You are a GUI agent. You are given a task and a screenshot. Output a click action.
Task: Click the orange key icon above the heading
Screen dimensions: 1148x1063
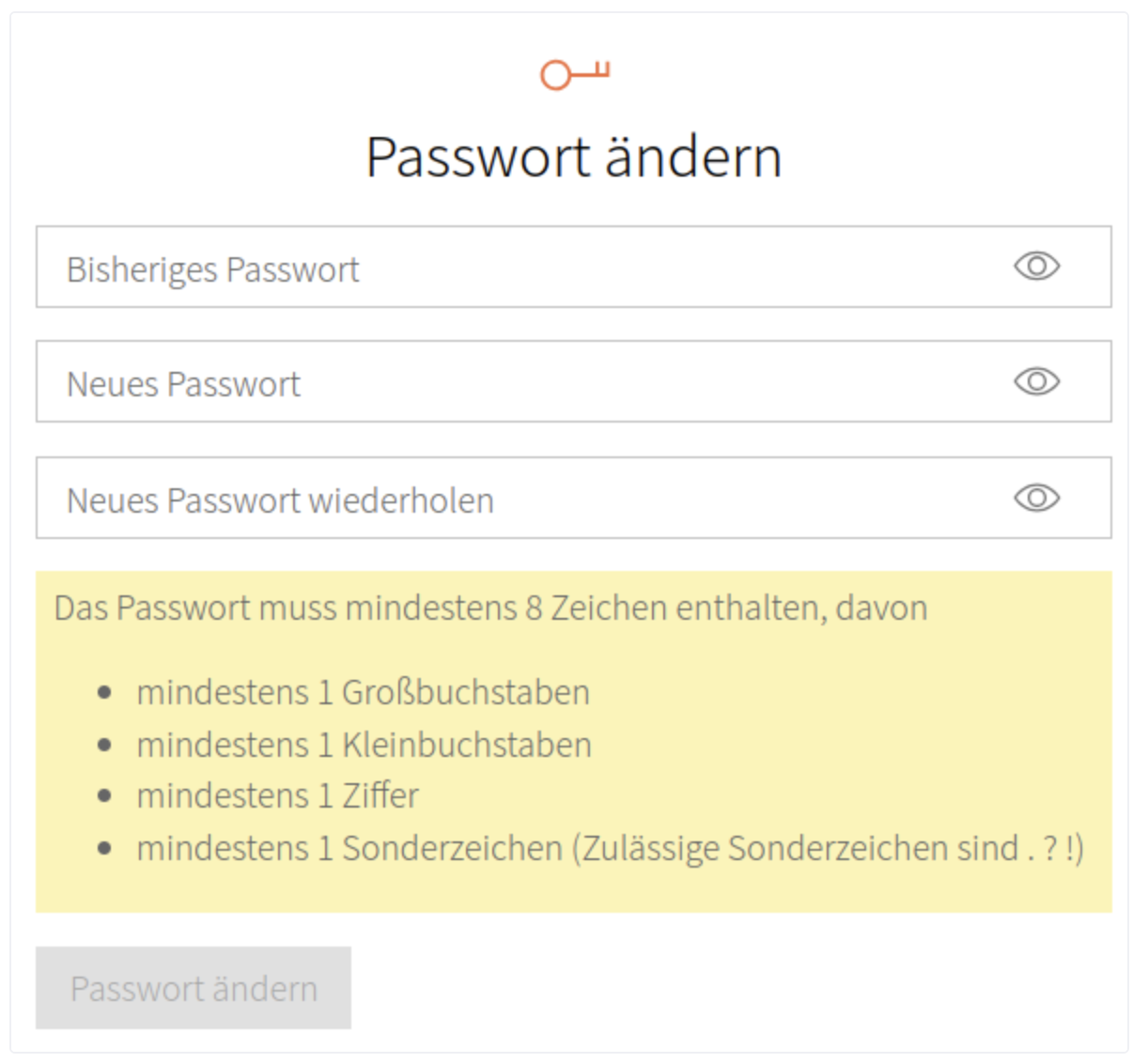[574, 74]
